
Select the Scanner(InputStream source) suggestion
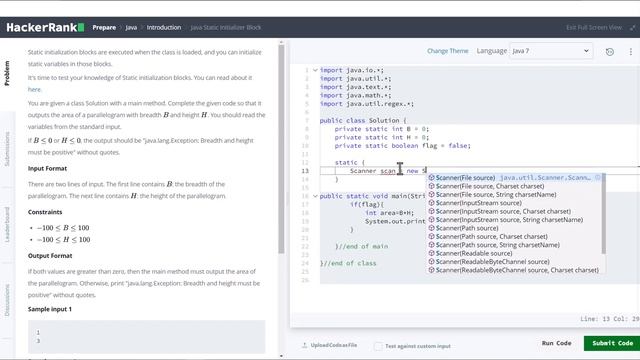coord(515,203)
